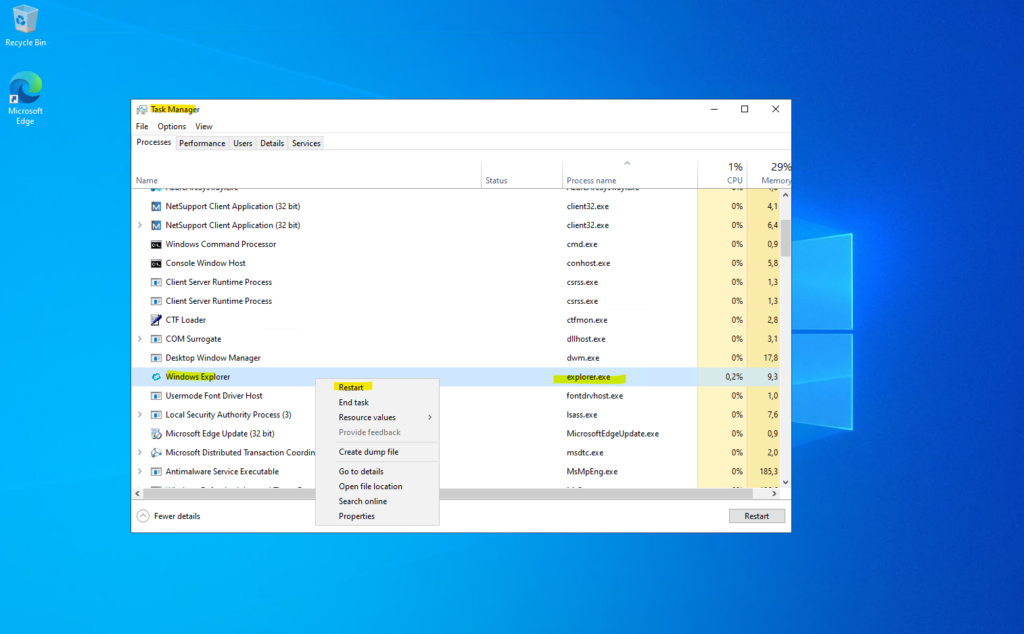Click the Microsoft Edge Update process icon
The image size is (1024, 634).
point(156,433)
